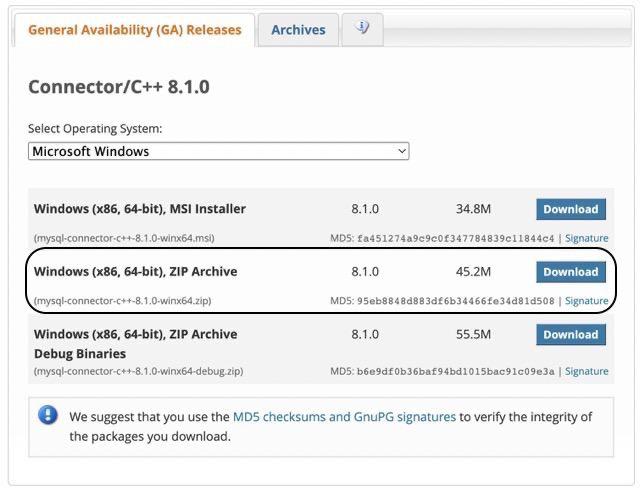Click the Windows MSI Installer row title
Image resolution: width=640 pixels, height=495 pixels.
140,209
